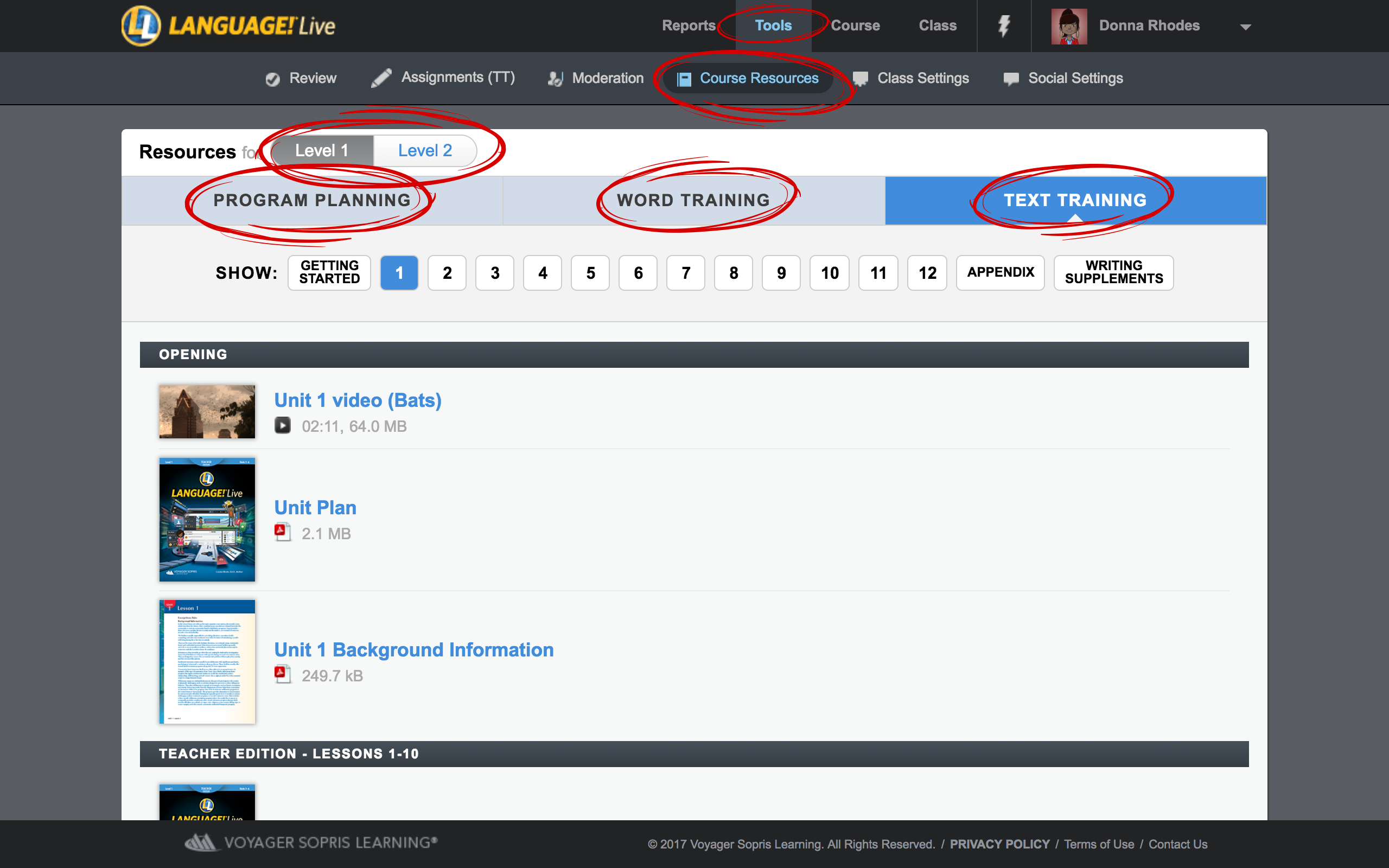The image size is (1389, 868).
Task: Show Unit 12 resources
Action: (x=927, y=273)
